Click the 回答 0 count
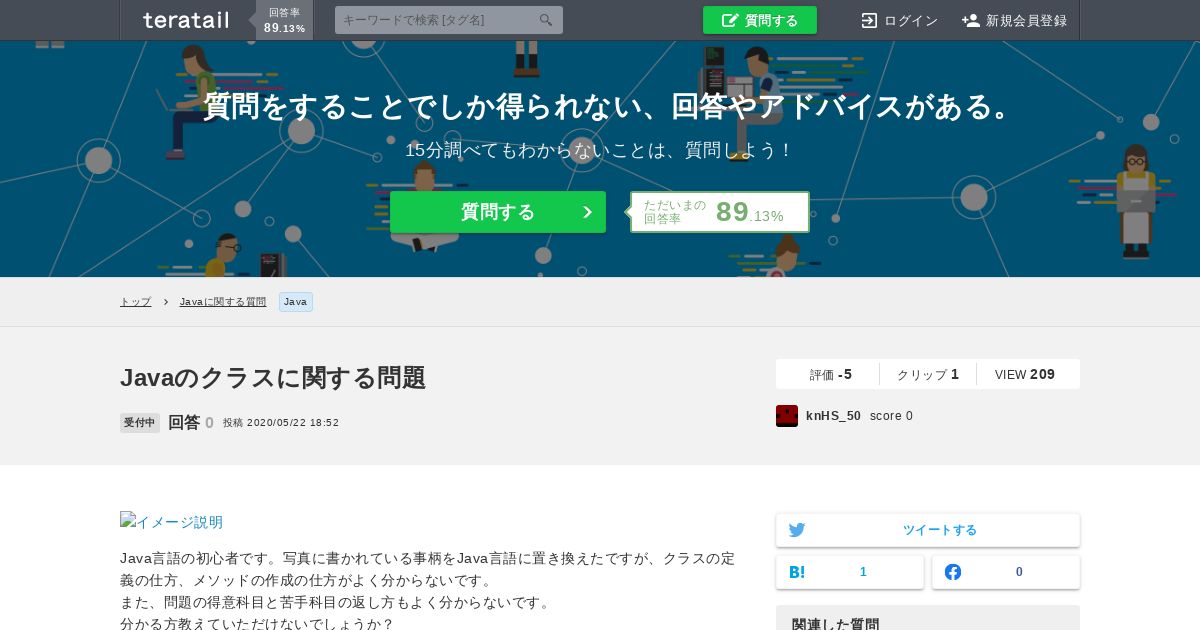This screenshot has height=630, width=1200. 191,423
